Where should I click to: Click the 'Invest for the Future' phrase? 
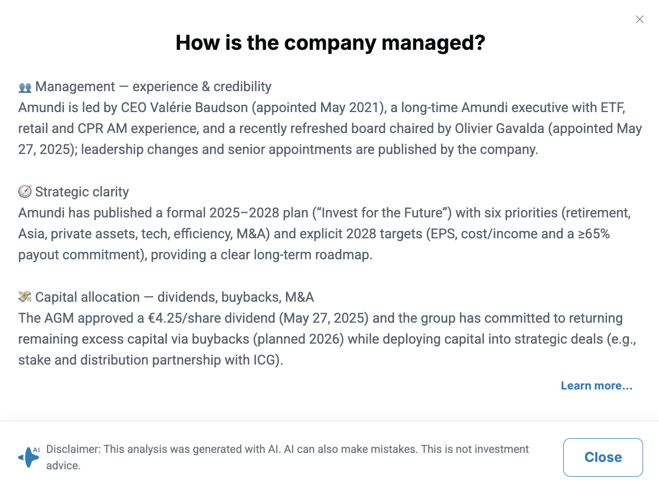382,213
